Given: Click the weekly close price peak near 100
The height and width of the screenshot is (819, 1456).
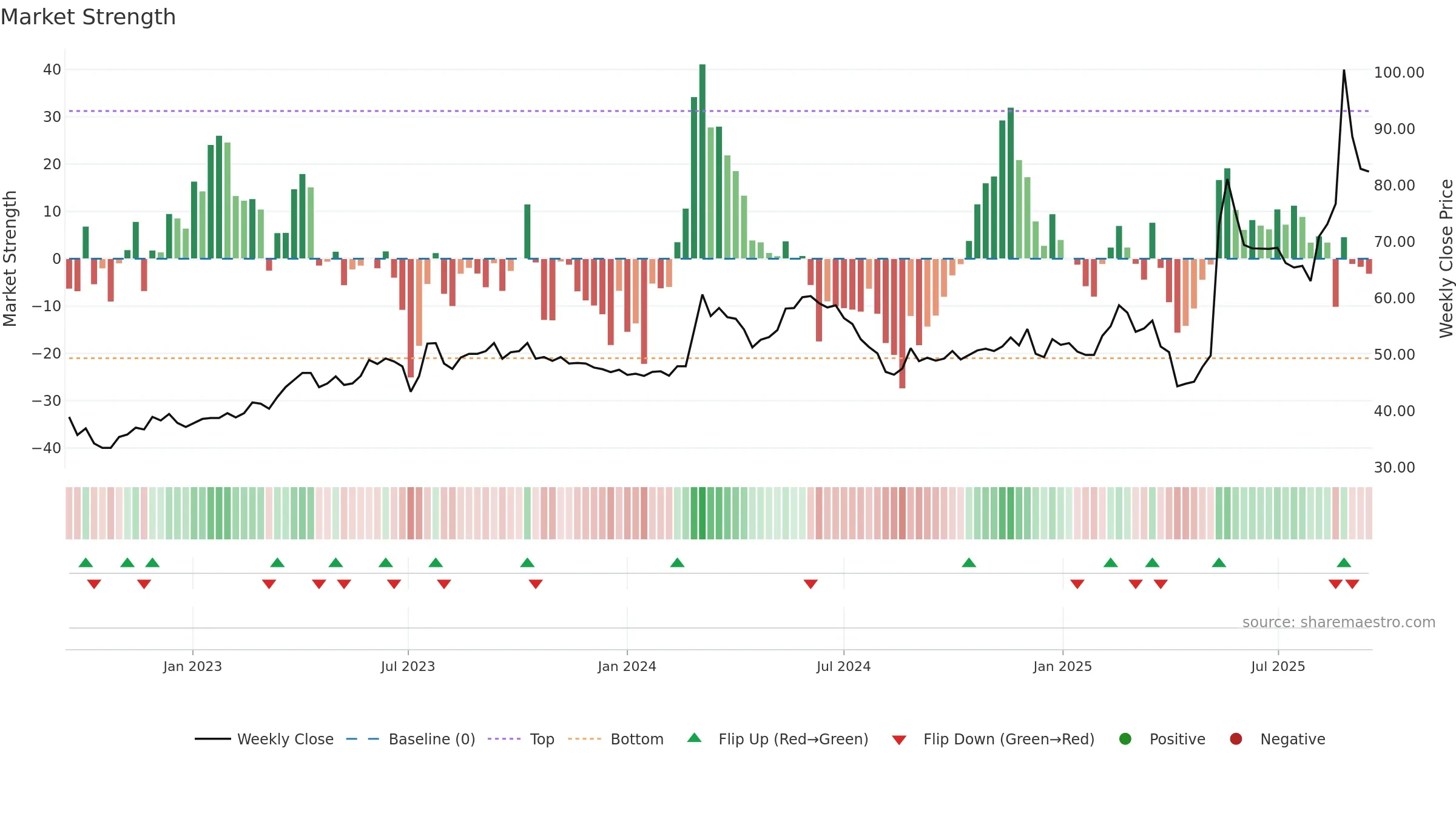Looking at the screenshot, I should coord(1344,70).
